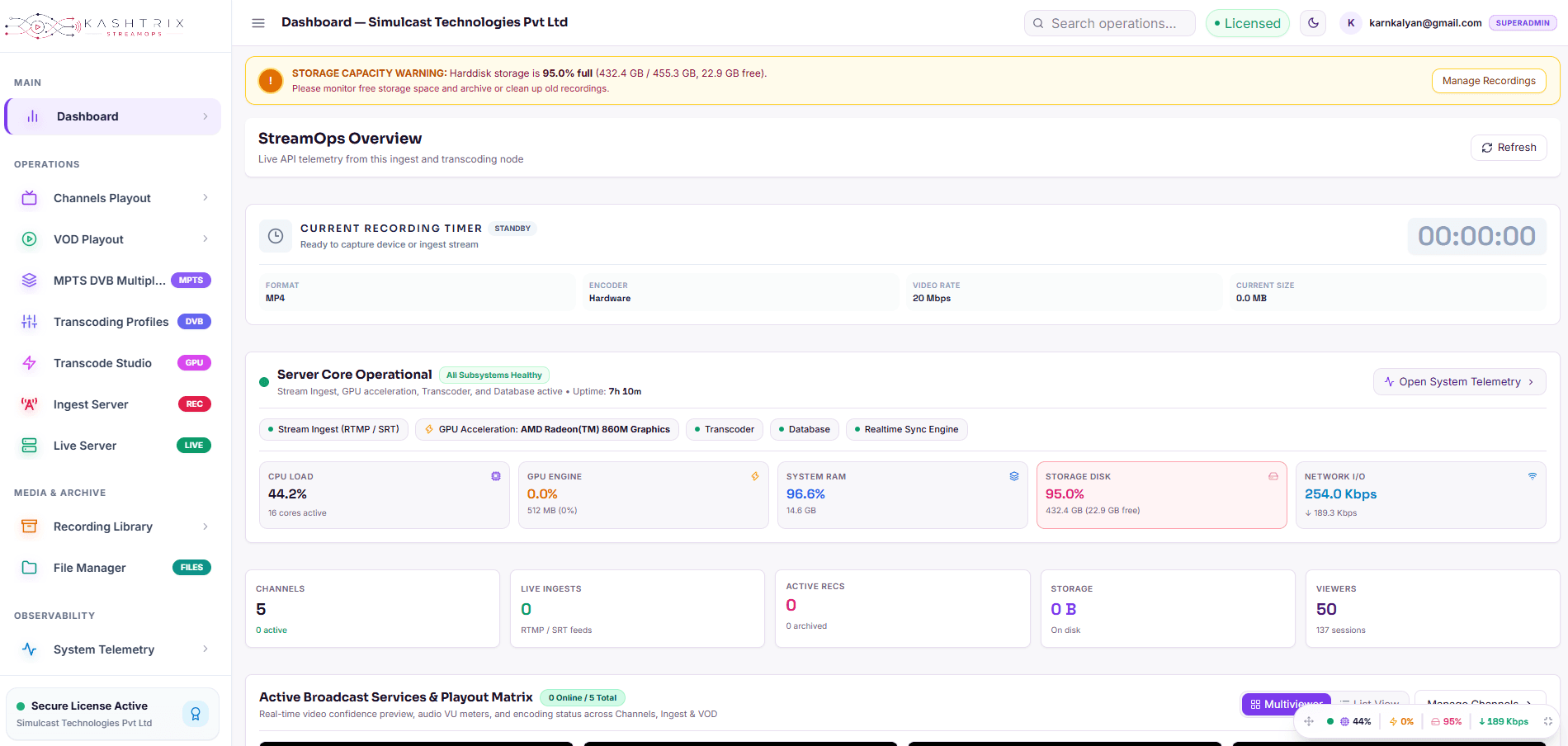Open Channels Playout menu item
Image resolution: width=1568 pixels, height=746 pixels.
point(113,198)
